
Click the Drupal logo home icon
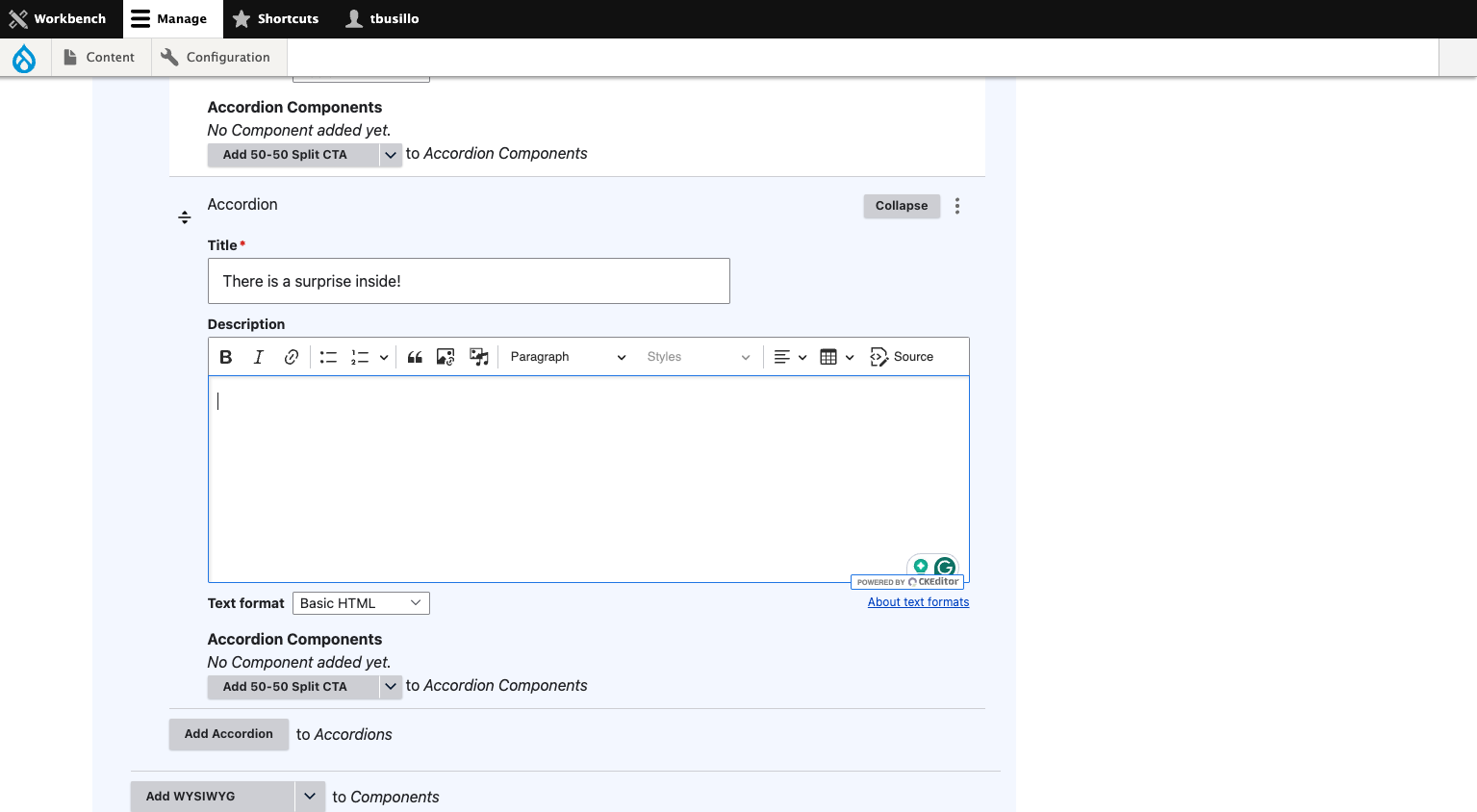(x=24, y=59)
